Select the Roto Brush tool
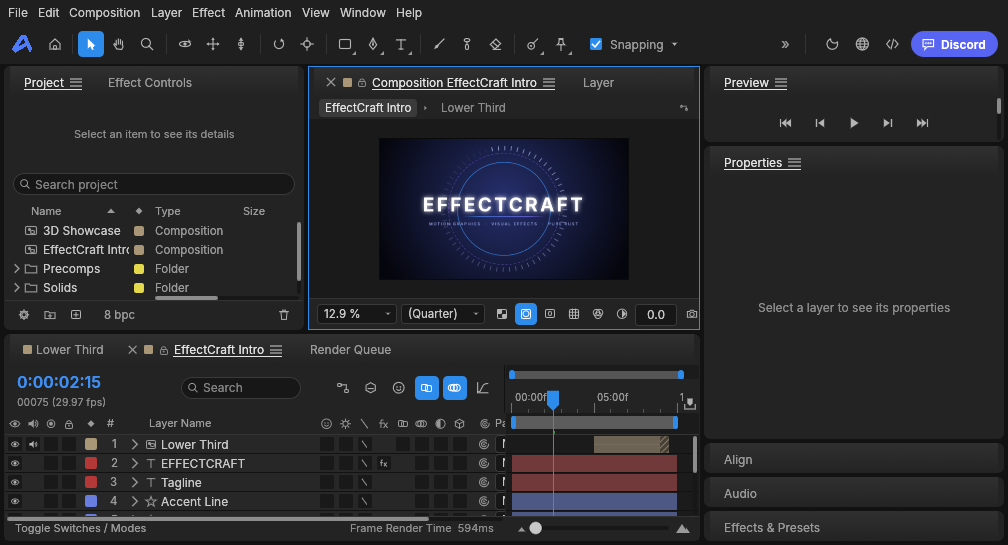 533,44
